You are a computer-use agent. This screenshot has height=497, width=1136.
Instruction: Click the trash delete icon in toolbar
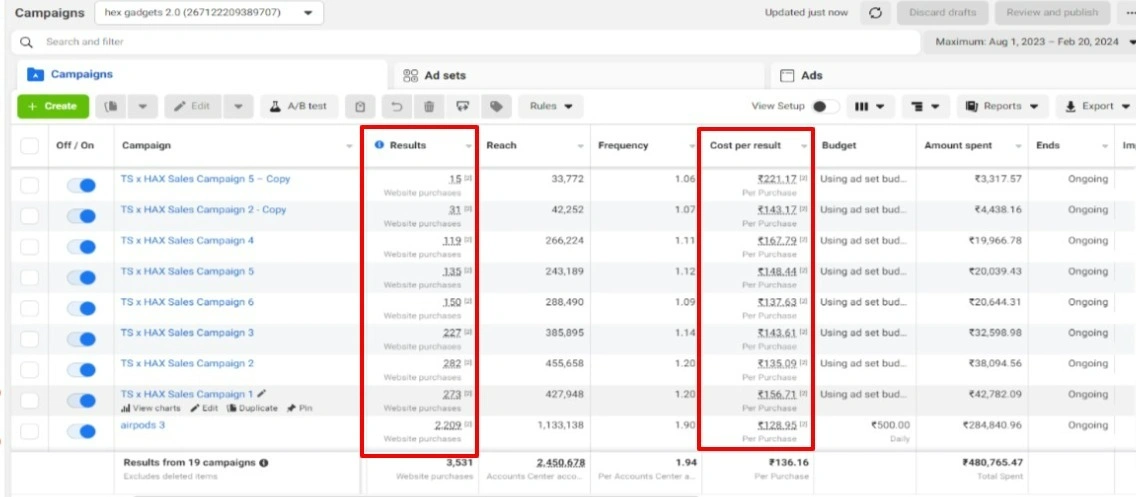429,106
